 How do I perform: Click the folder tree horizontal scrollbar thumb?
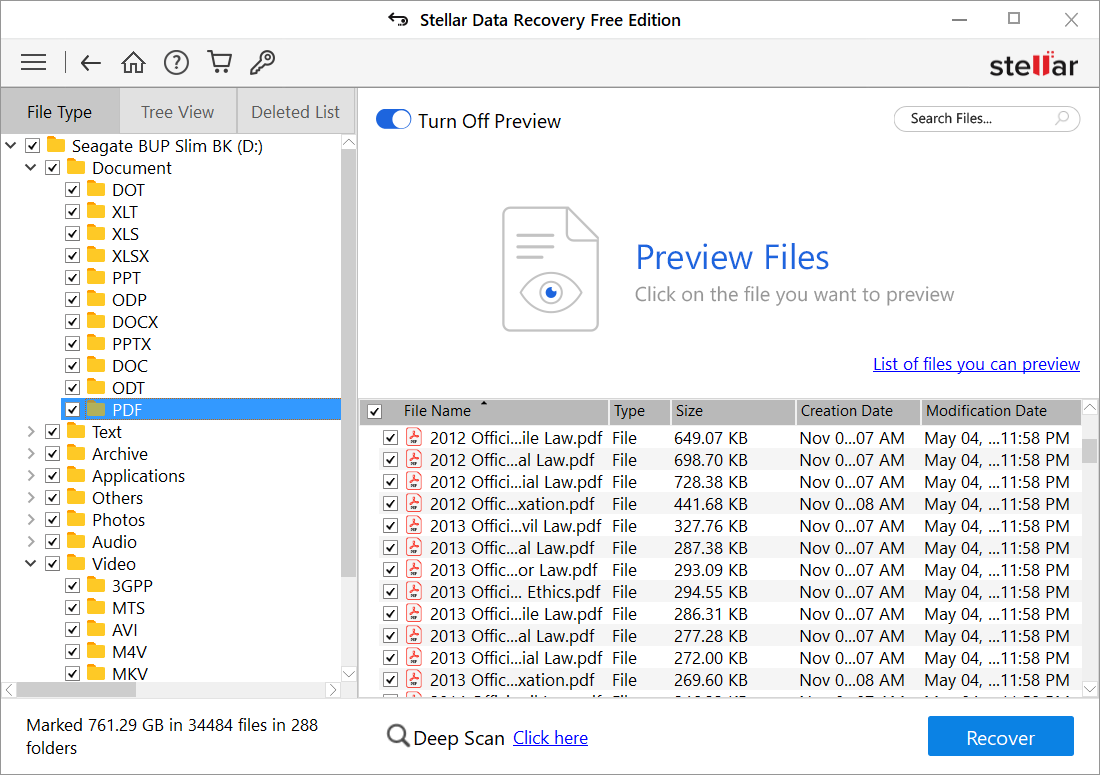pos(76,690)
